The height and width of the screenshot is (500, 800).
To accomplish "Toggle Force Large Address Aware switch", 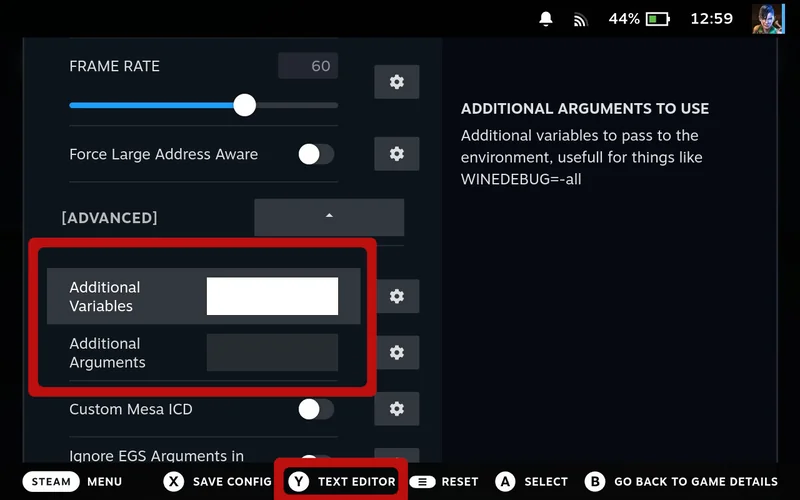I will coord(316,154).
